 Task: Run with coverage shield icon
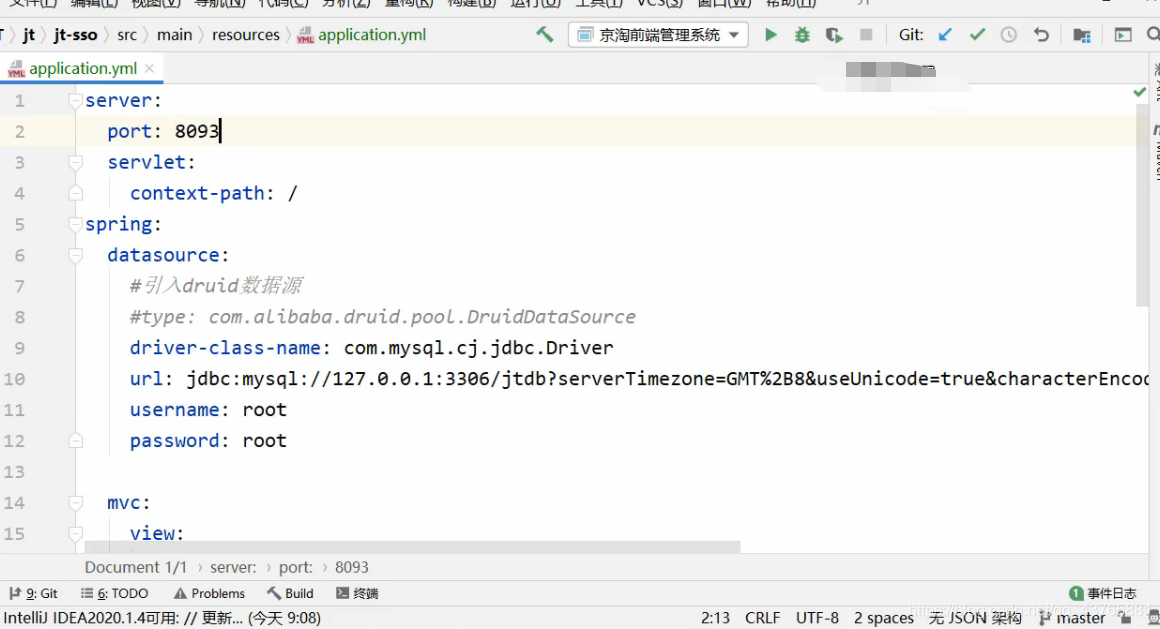click(x=834, y=35)
